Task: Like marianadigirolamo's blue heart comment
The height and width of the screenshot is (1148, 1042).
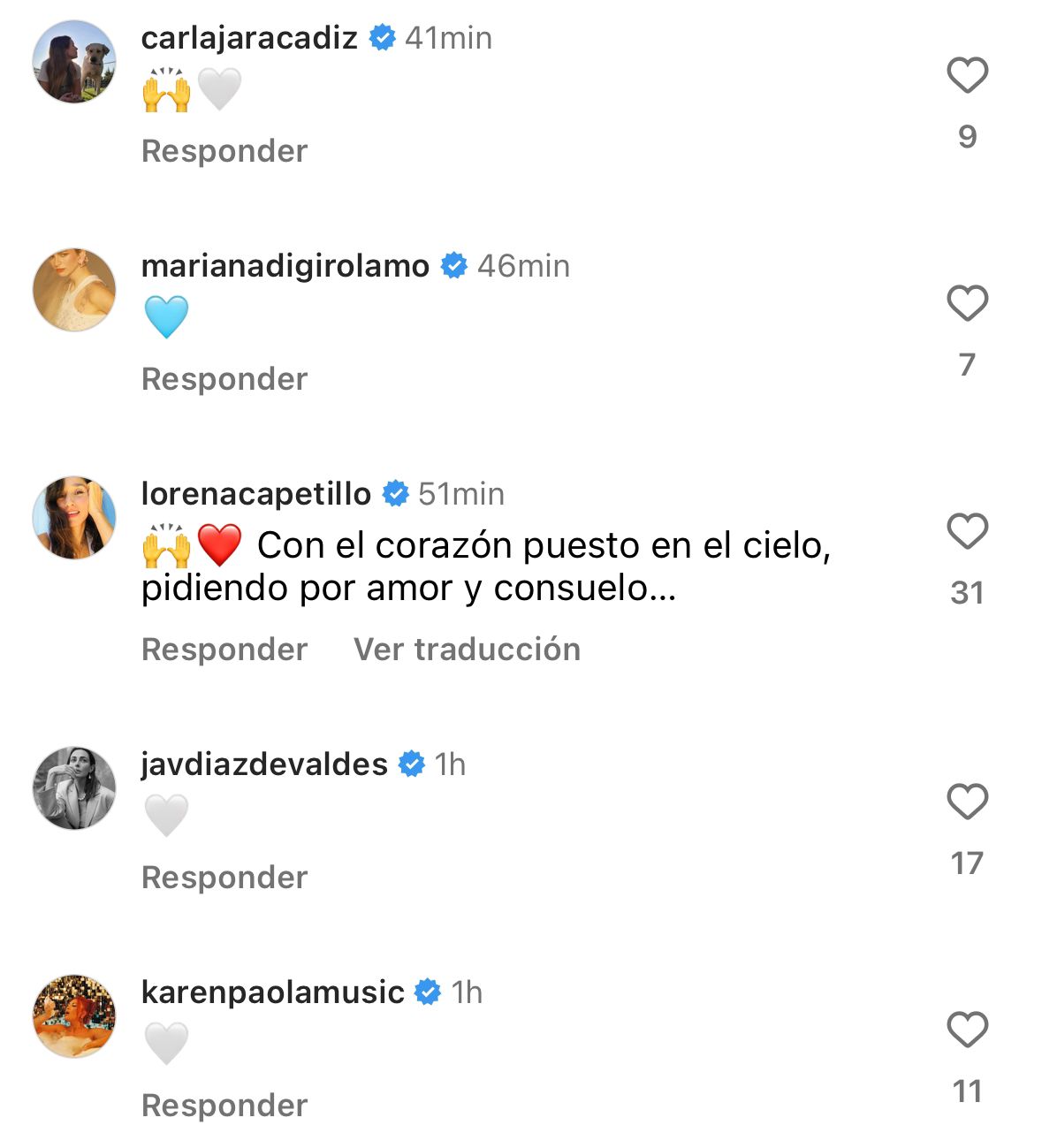Action: pos(967,303)
